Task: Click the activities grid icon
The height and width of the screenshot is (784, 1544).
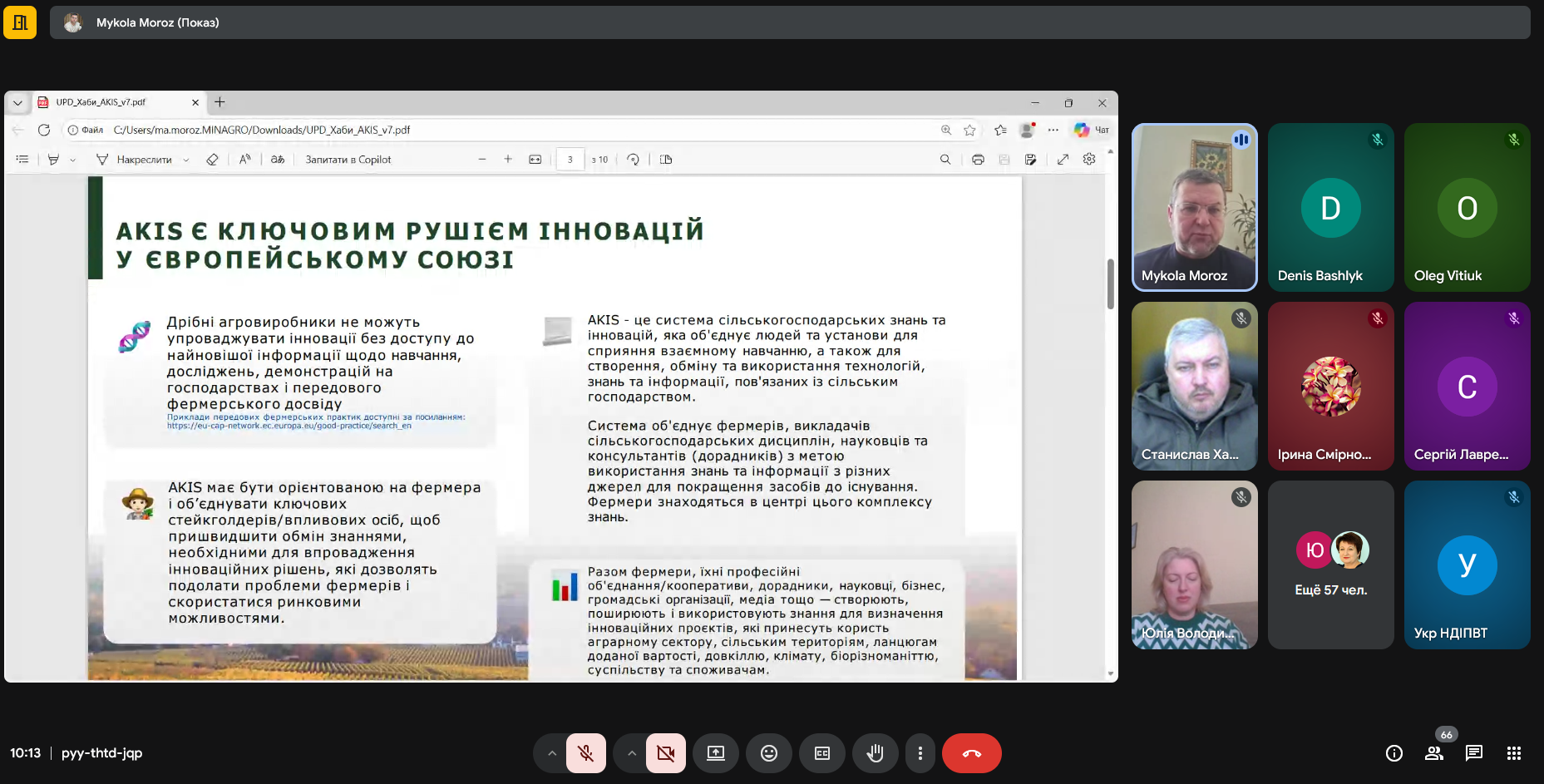Action: pos(1514,753)
